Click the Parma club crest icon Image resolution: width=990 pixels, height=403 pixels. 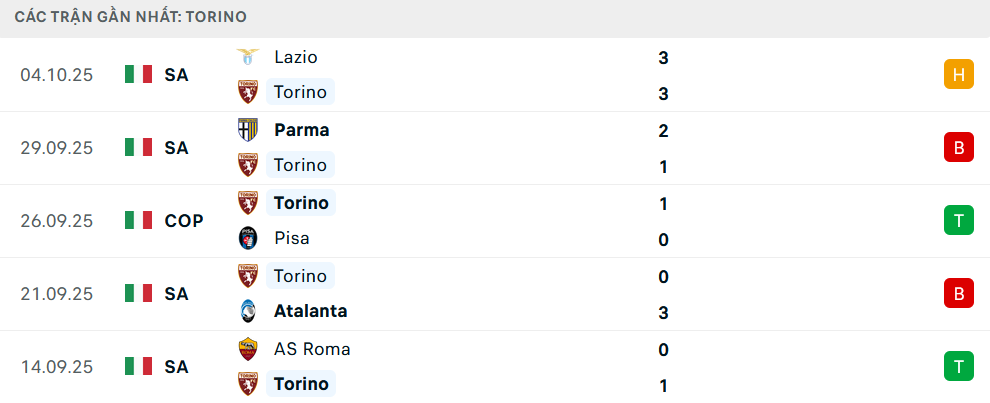247,130
